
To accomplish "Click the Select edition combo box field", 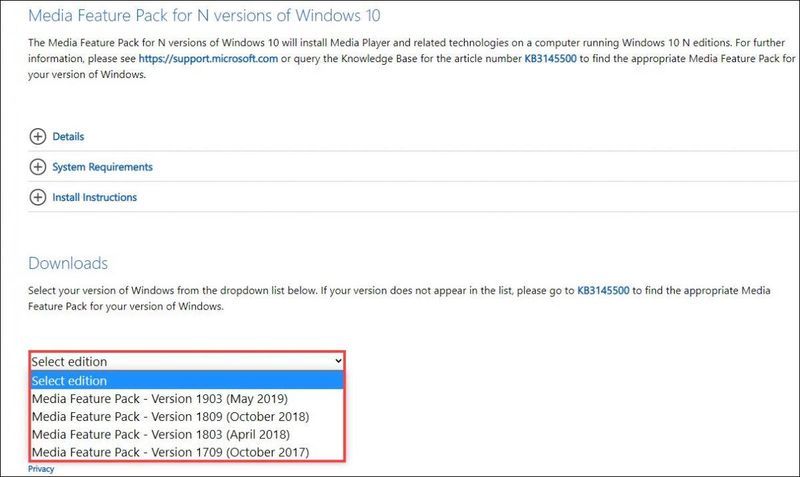I will tap(187, 361).
